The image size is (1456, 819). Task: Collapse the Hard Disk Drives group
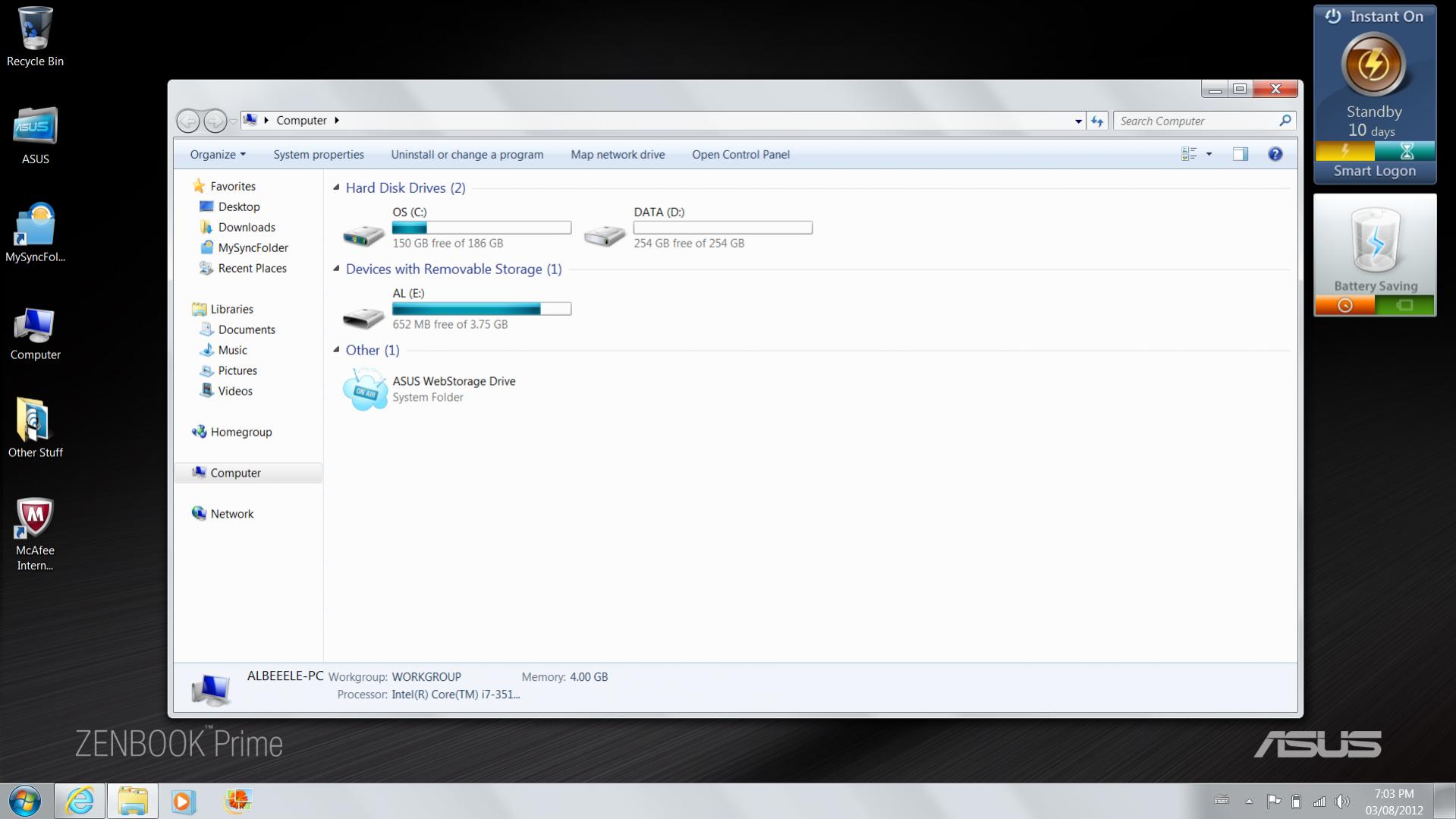[x=336, y=187]
